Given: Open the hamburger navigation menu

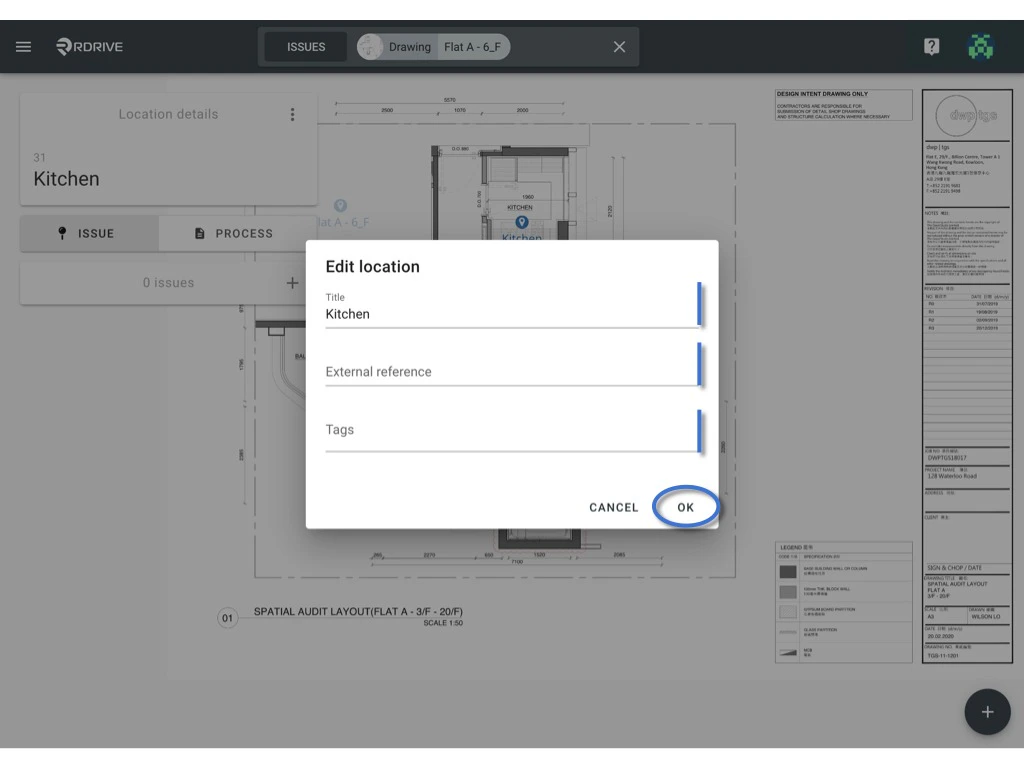Looking at the screenshot, I should pyautogui.click(x=23, y=46).
